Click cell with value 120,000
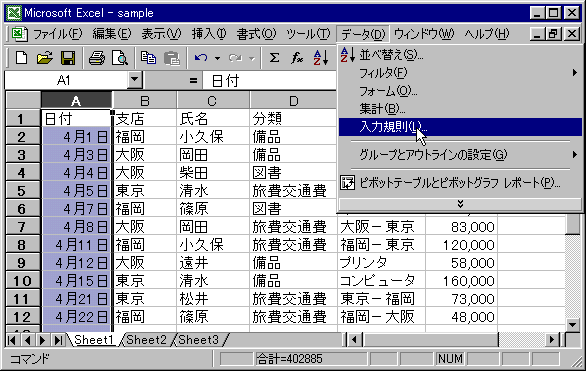The height and width of the screenshot is (371, 586). [462, 245]
